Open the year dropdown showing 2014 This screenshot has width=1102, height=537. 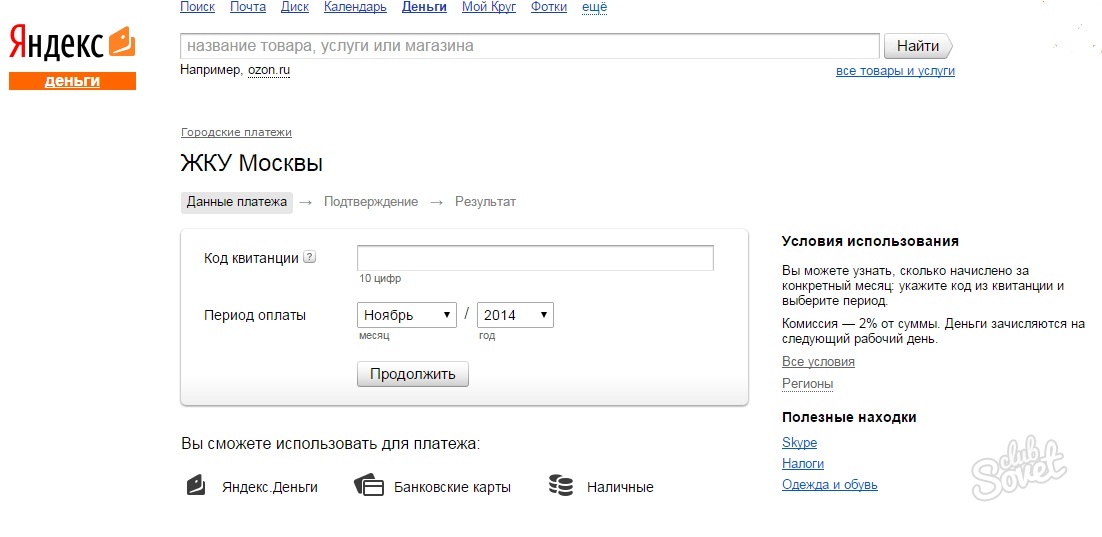click(515, 315)
